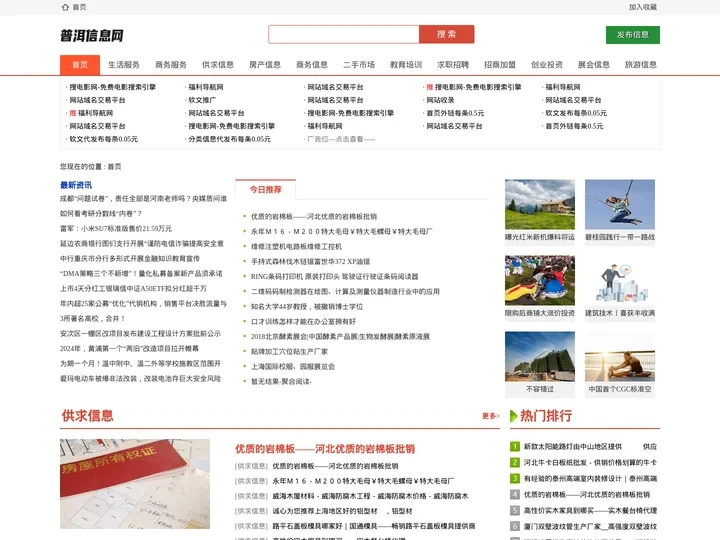Click the 房屋所有权证 photo thumbnail
The width and height of the screenshot is (720, 540).
pyautogui.click(x=135, y=484)
